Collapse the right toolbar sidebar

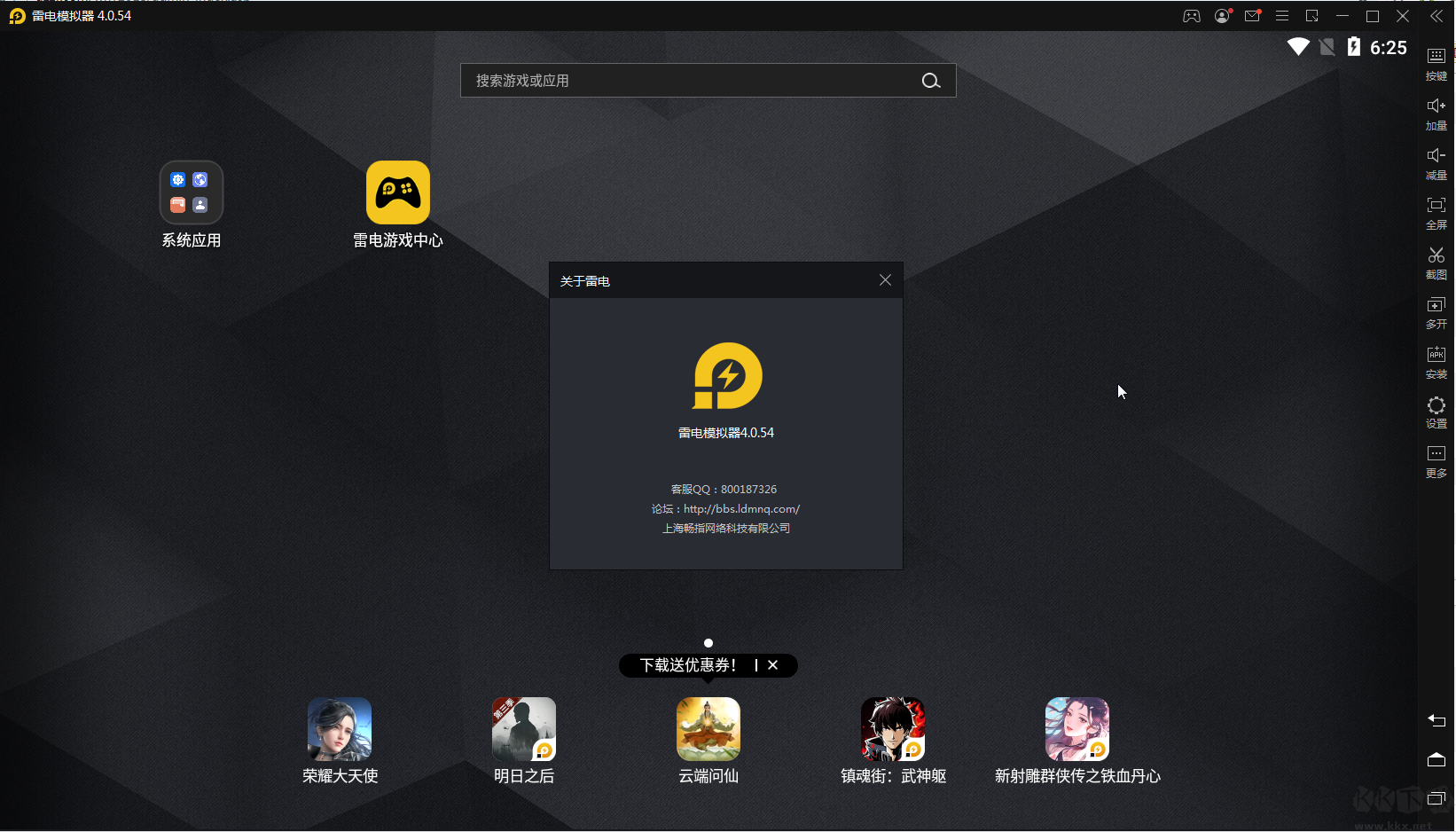click(x=1436, y=15)
